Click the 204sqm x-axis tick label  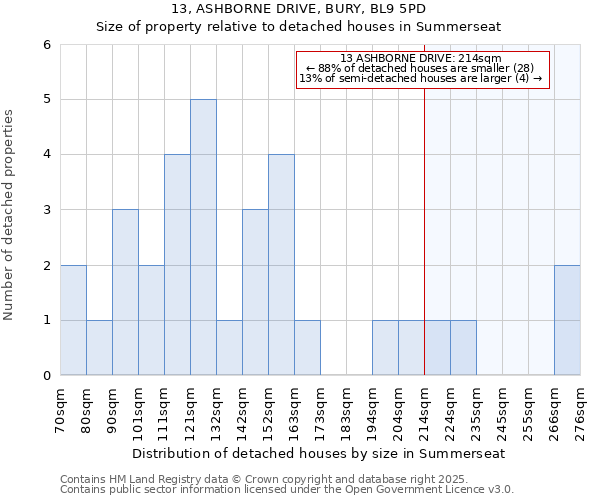tap(398, 414)
